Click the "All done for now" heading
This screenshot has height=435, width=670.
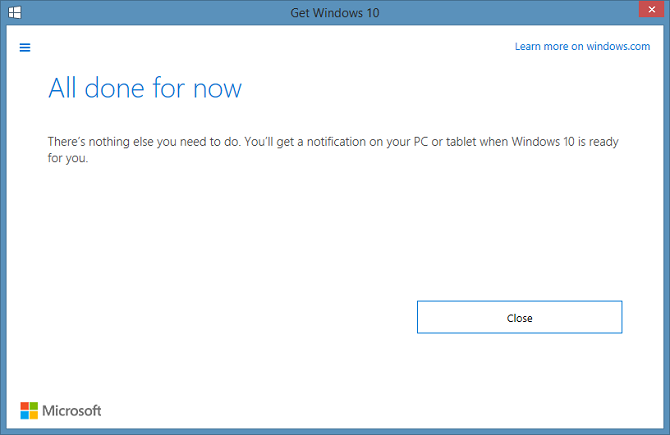pyautogui.click(x=145, y=88)
